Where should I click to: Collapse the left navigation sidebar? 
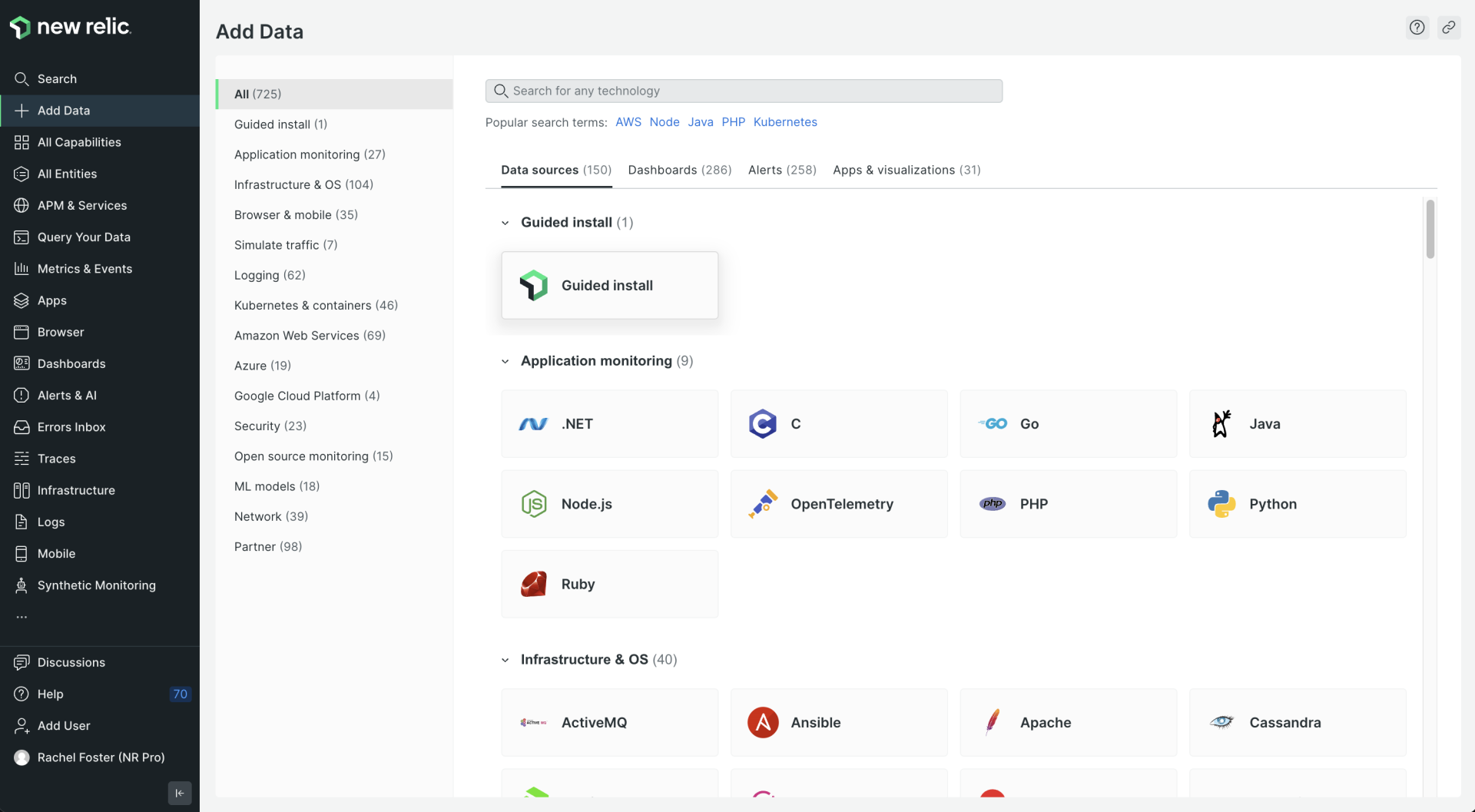click(179, 793)
